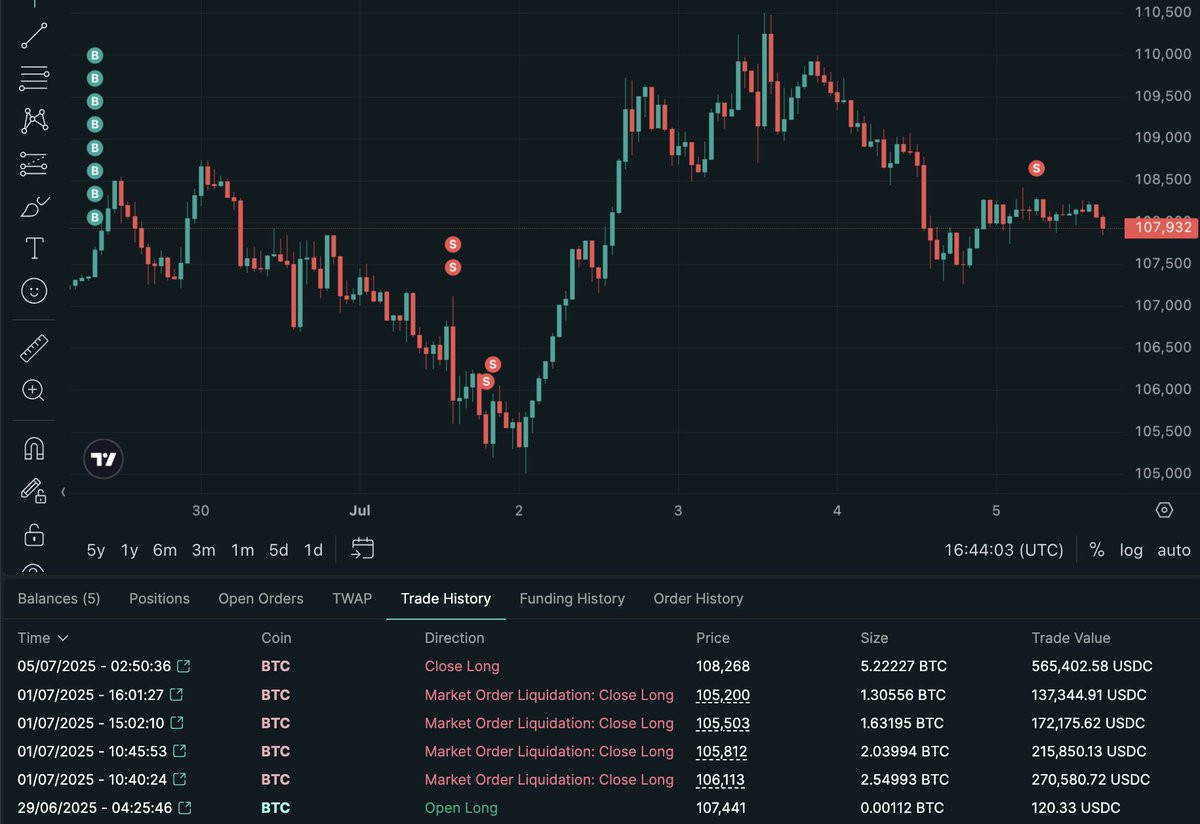The image size is (1200, 824).
Task: Click the TradingView logo
Action: pyautogui.click(x=103, y=460)
